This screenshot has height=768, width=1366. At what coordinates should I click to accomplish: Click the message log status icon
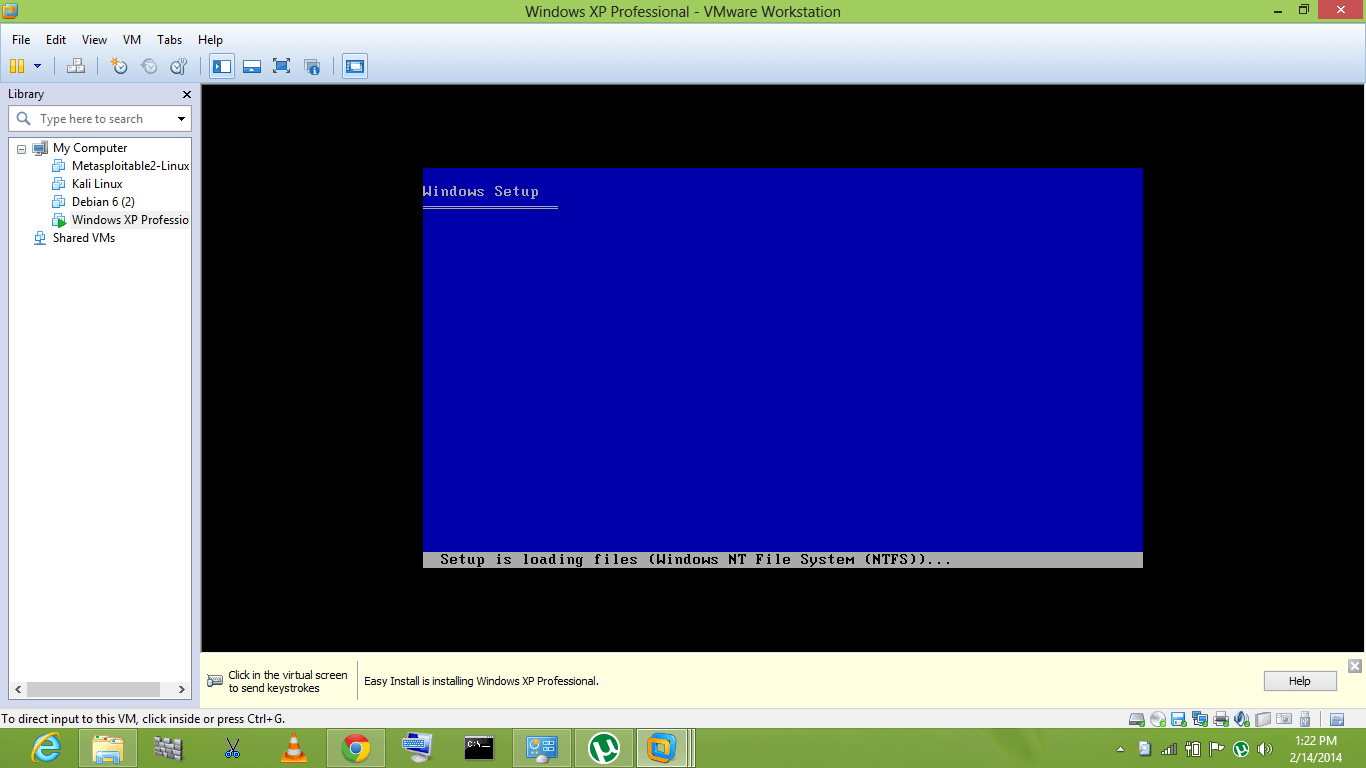[x=1337, y=719]
